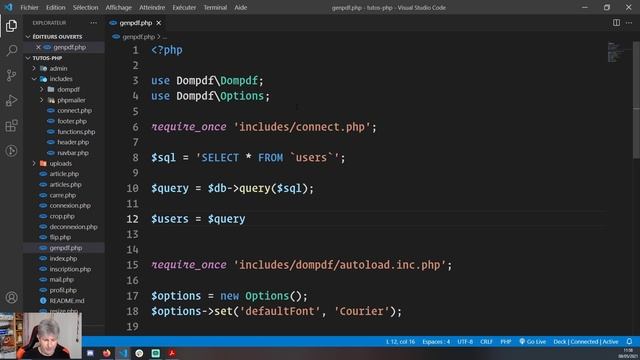Close the genpdf.php editor tab

[x=159, y=23]
